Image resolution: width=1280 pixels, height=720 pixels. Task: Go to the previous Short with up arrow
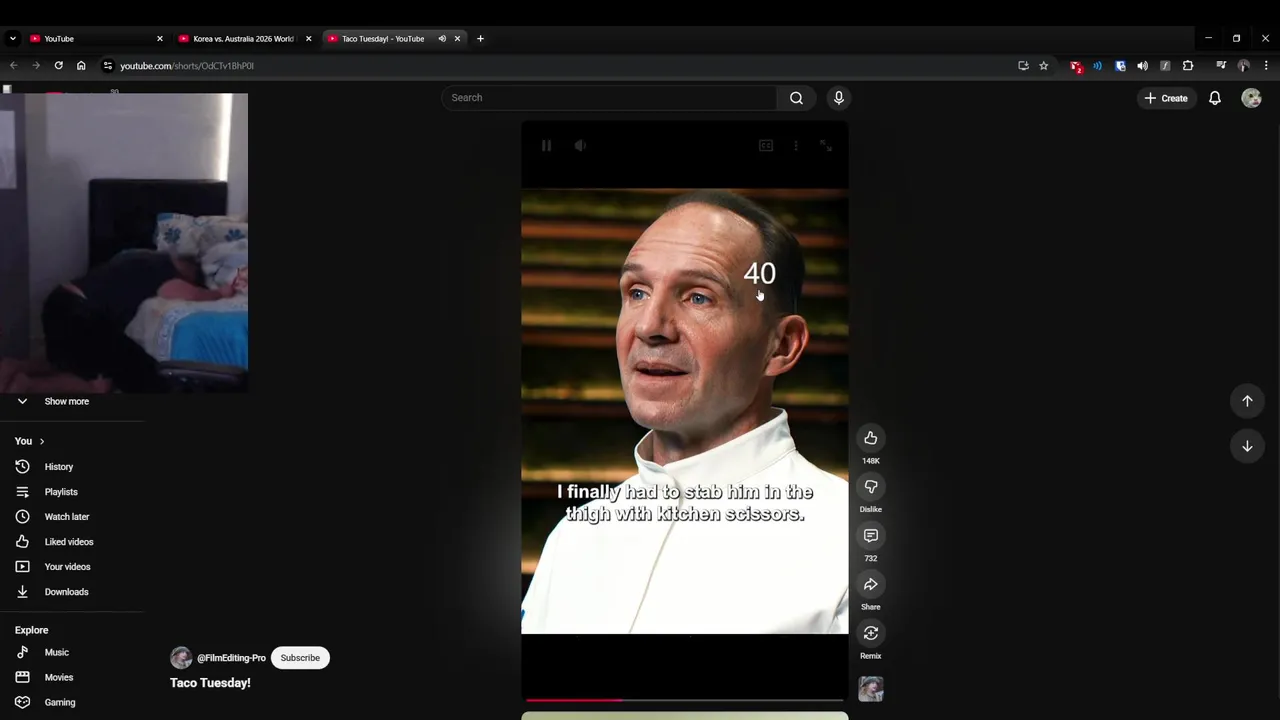tap(1247, 401)
